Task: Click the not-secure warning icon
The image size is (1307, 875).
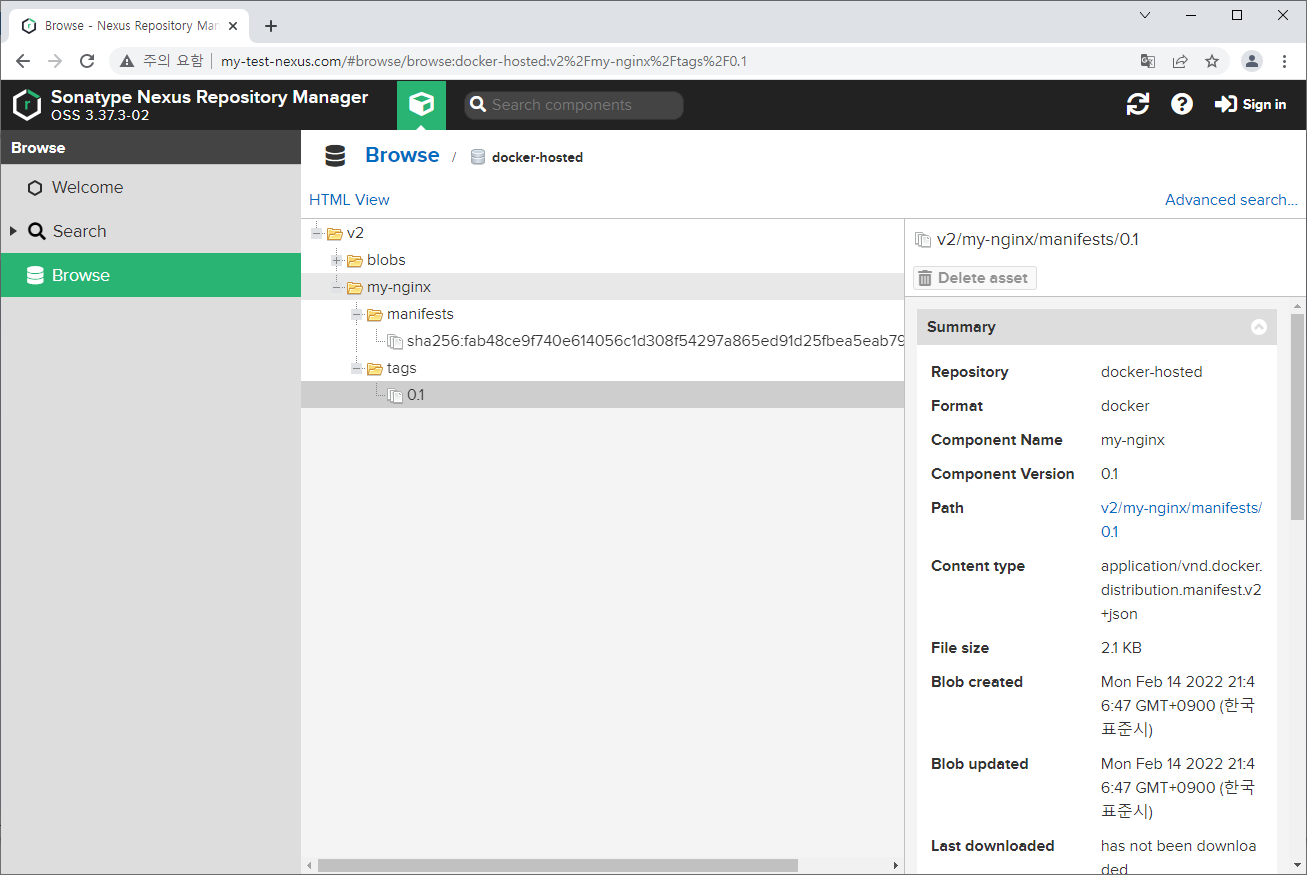Action: [127, 61]
